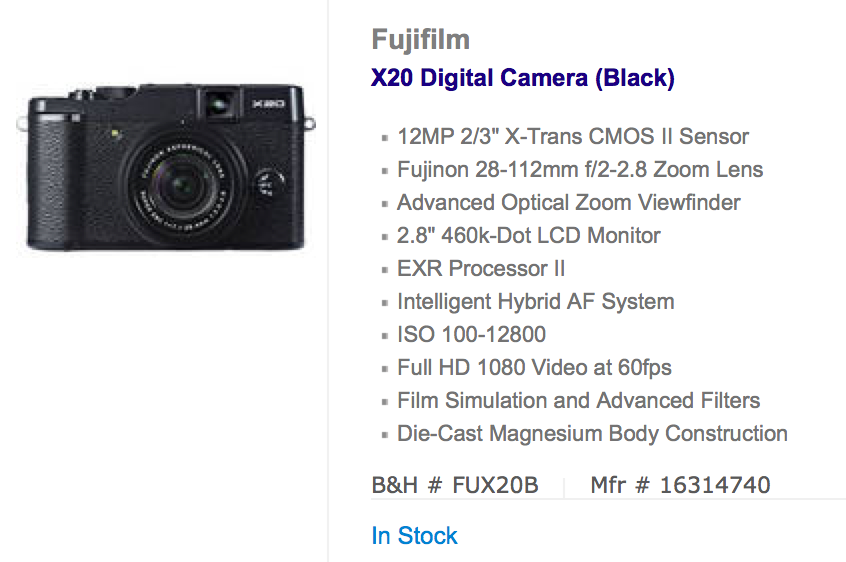Select the 12MP 2/3" X-Trans CMOS II Sensor line

point(573,136)
